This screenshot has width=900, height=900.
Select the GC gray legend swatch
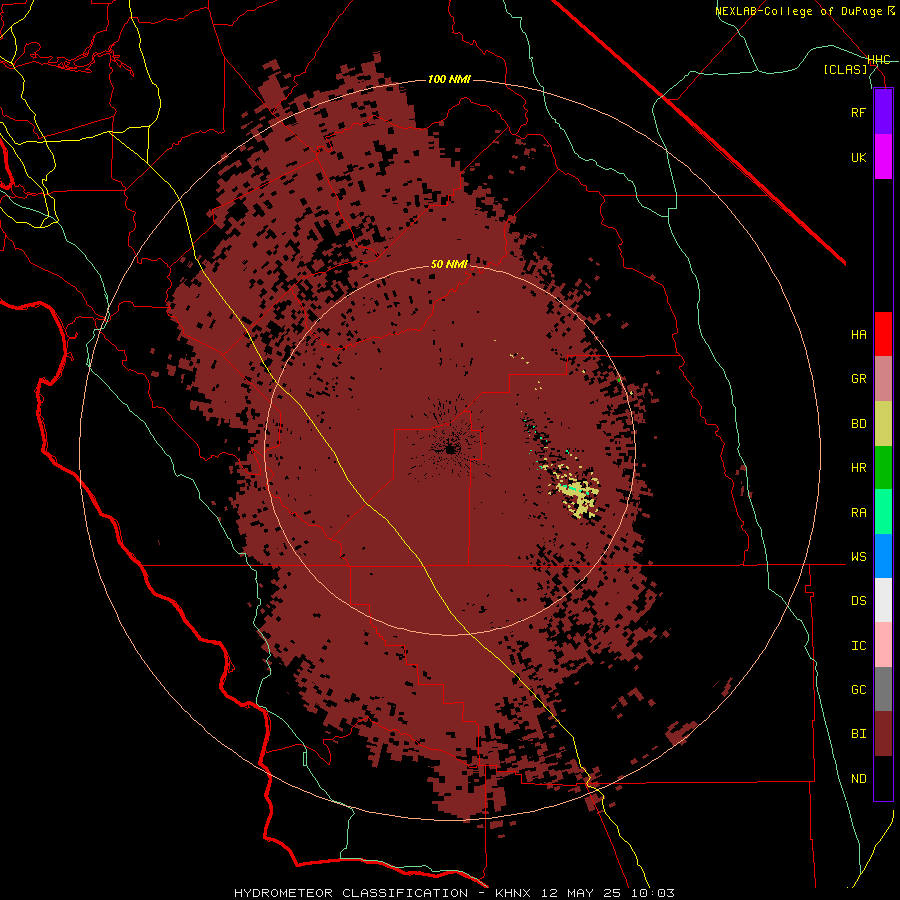pyautogui.click(x=883, y=689)
